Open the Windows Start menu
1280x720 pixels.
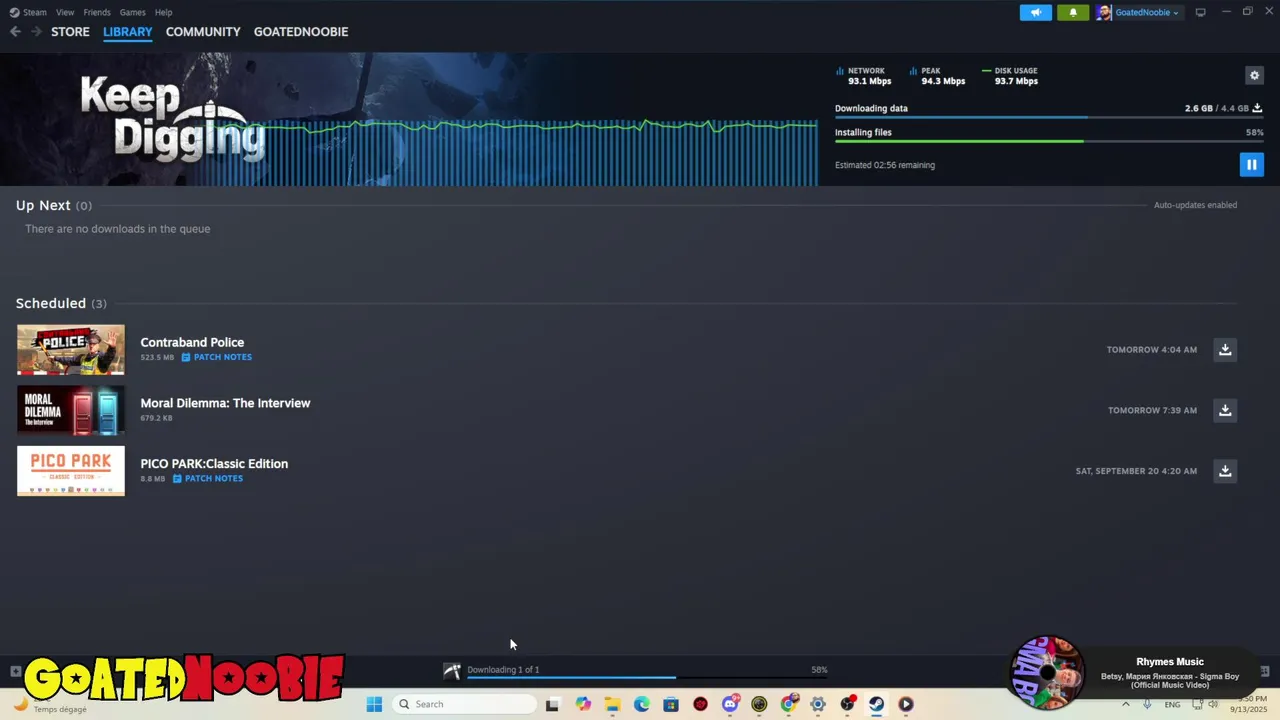(x=374, y=704)
